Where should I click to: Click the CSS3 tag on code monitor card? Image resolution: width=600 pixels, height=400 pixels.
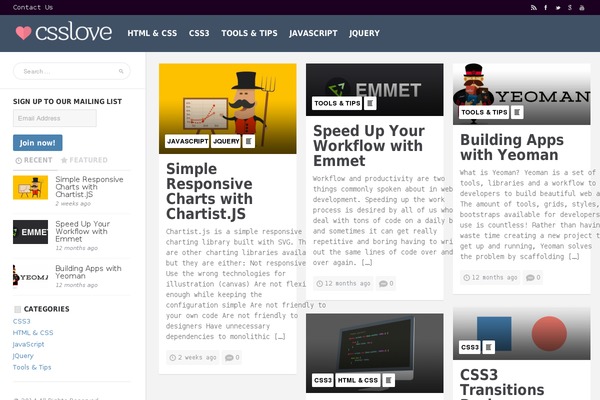323,380
